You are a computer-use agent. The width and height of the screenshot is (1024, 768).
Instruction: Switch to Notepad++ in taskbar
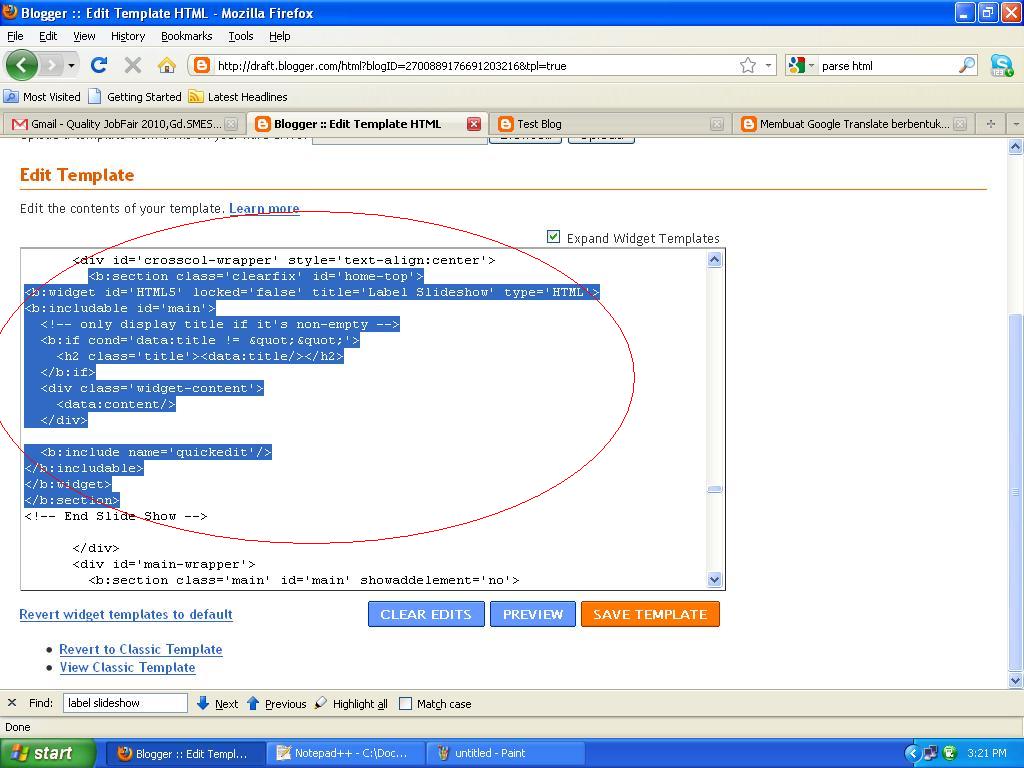pyautogui.click(x=345, y=754)
